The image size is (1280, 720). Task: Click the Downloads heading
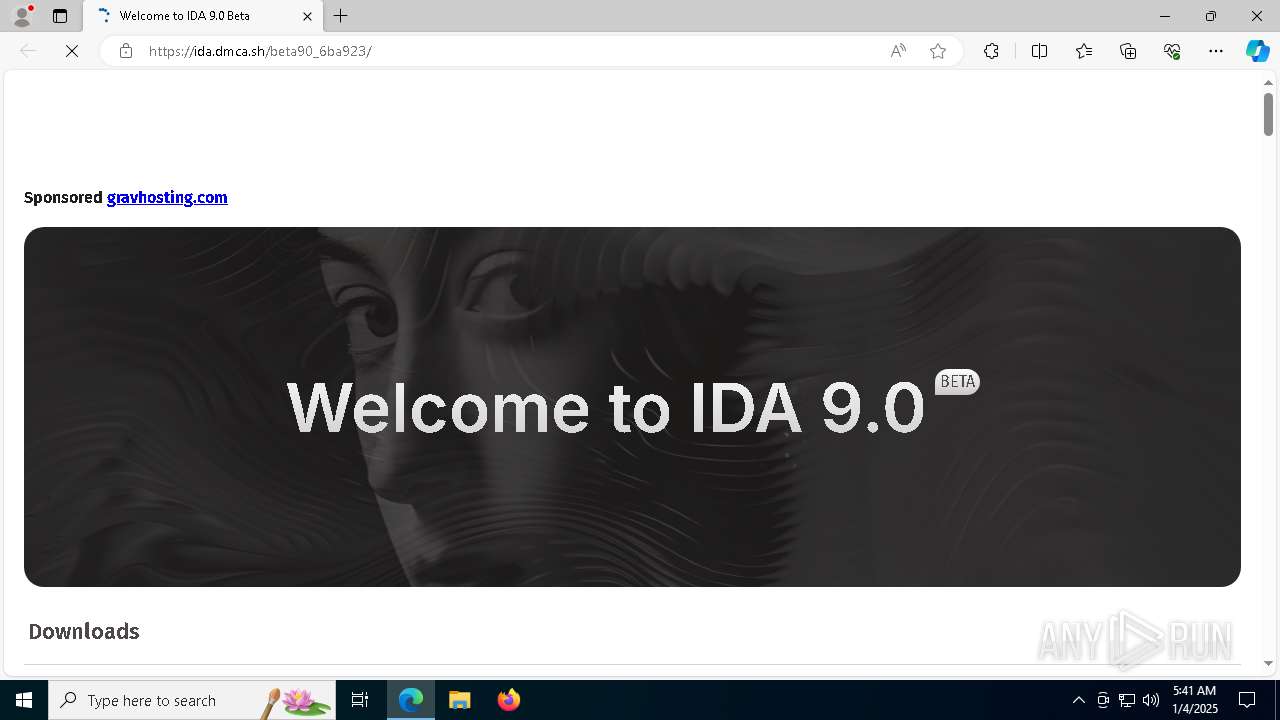(x=84, y=631)
